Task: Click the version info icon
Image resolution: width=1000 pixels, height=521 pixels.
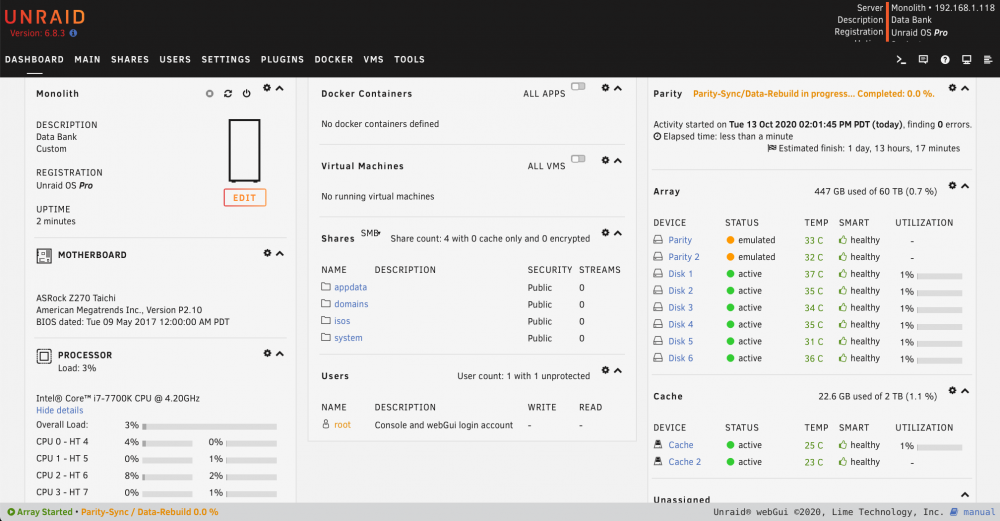Action: (73, 33)
